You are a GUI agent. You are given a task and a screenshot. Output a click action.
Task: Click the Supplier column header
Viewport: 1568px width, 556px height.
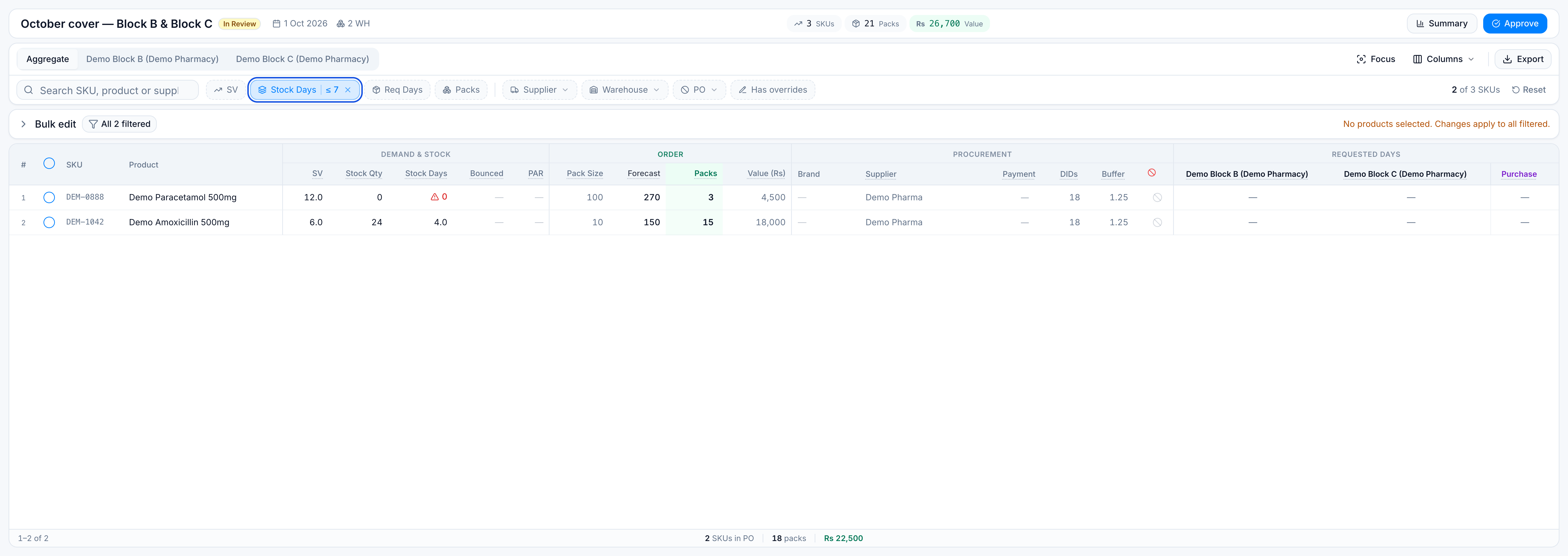(x=881, y=174)
